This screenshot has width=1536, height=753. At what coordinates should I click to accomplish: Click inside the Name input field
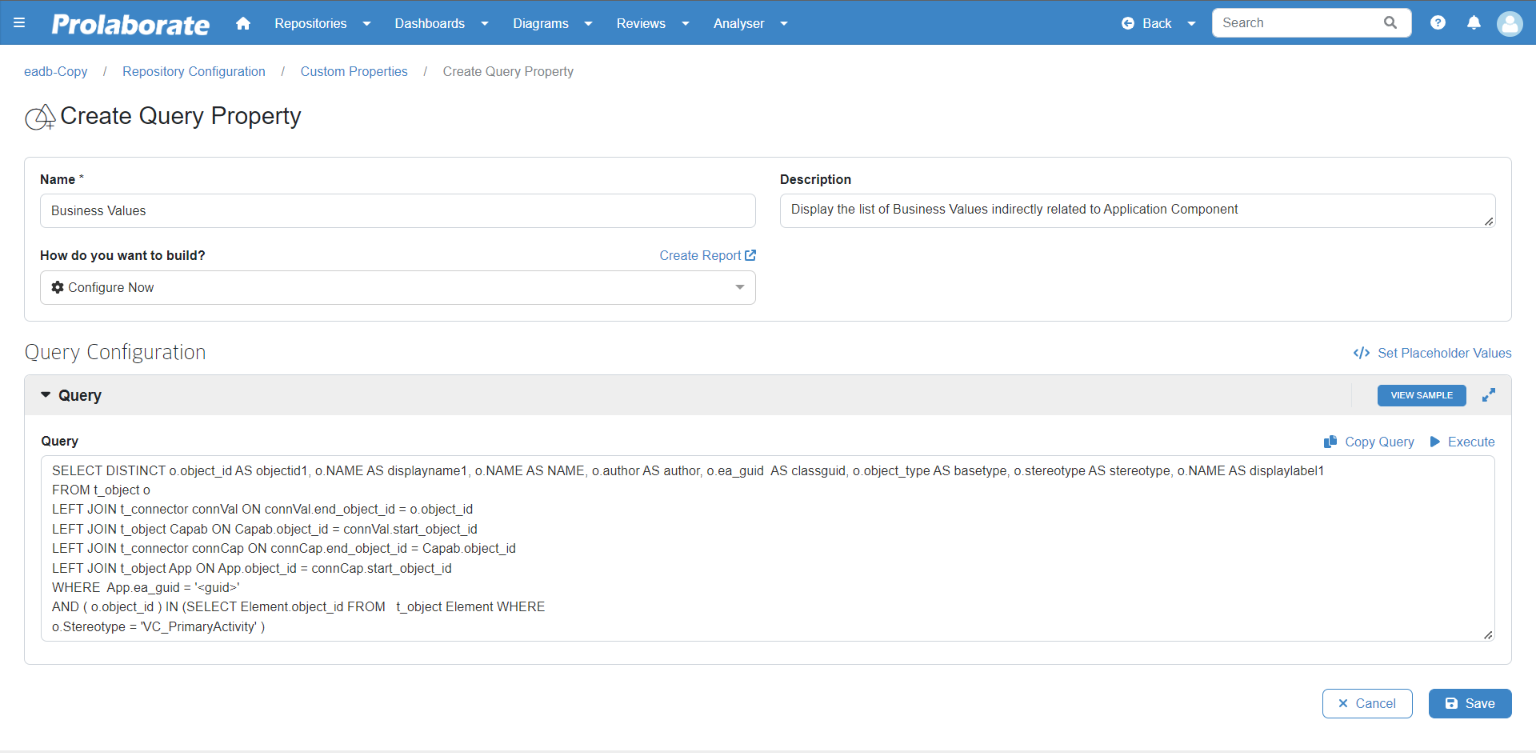(x=397, y=210)
